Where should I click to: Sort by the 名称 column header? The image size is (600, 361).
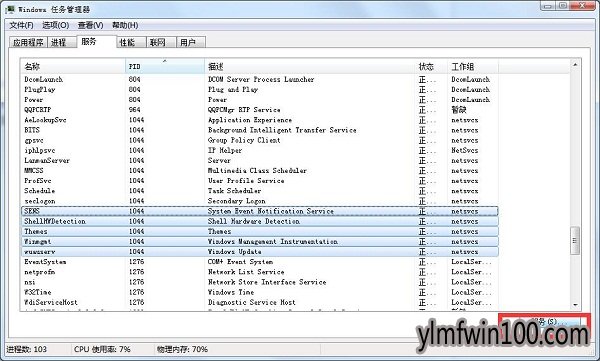click(x=73, y=67)
